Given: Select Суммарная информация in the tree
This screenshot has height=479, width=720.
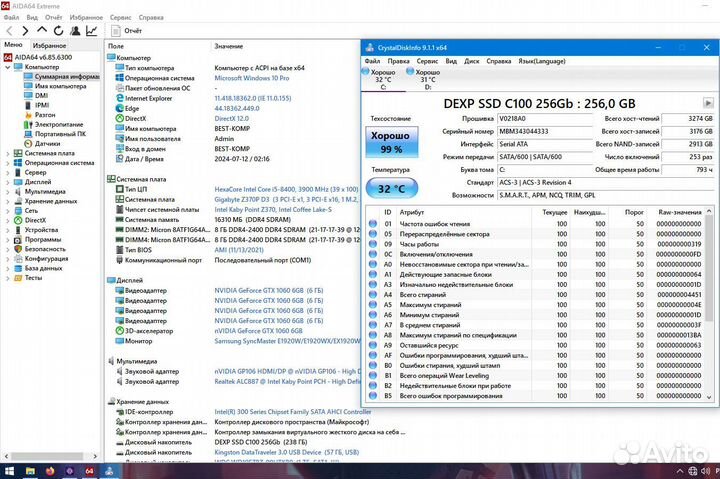Looking at the screenshot, I should pos(62,76).
